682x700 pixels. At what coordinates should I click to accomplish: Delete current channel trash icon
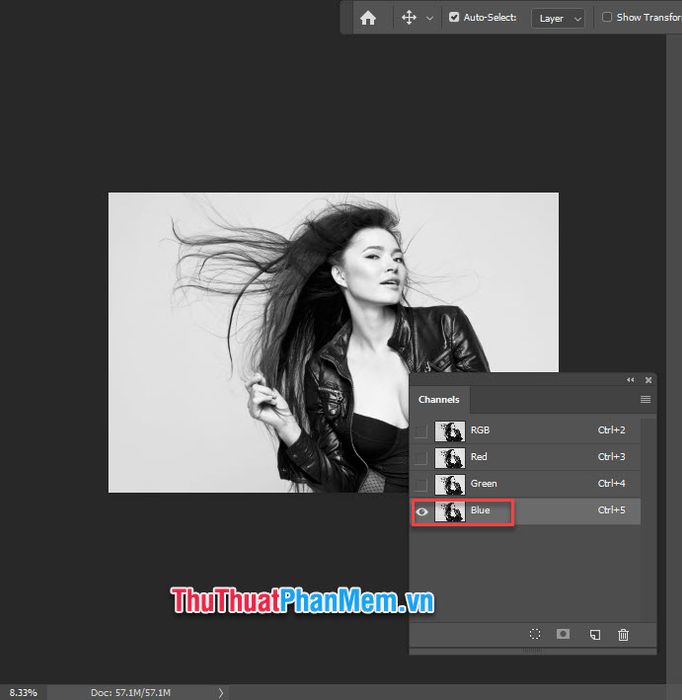623,634
